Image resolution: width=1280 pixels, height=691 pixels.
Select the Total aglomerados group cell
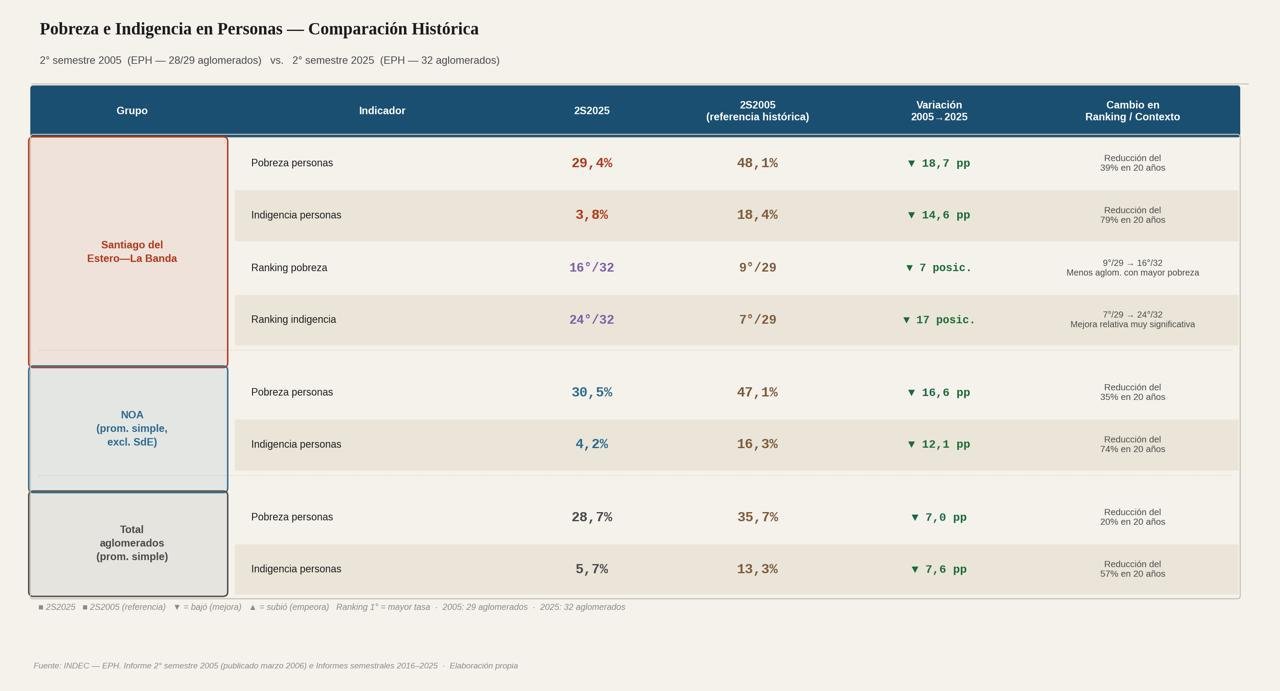pyautogui.click(x=131, y=543)
